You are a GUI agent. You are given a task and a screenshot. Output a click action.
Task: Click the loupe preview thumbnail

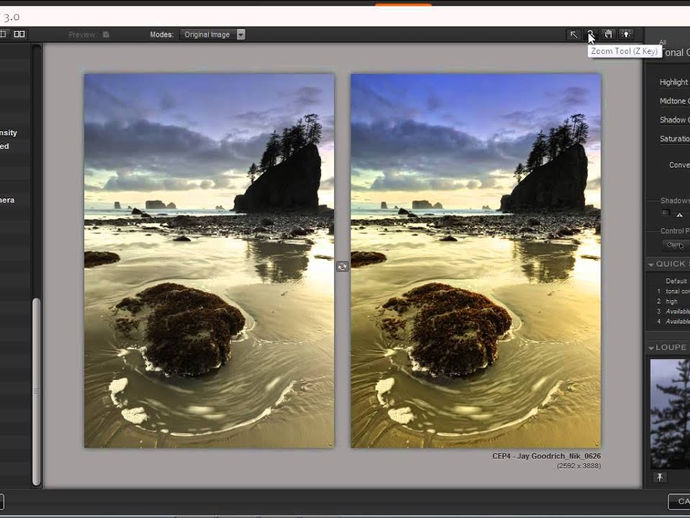[670, 414]
